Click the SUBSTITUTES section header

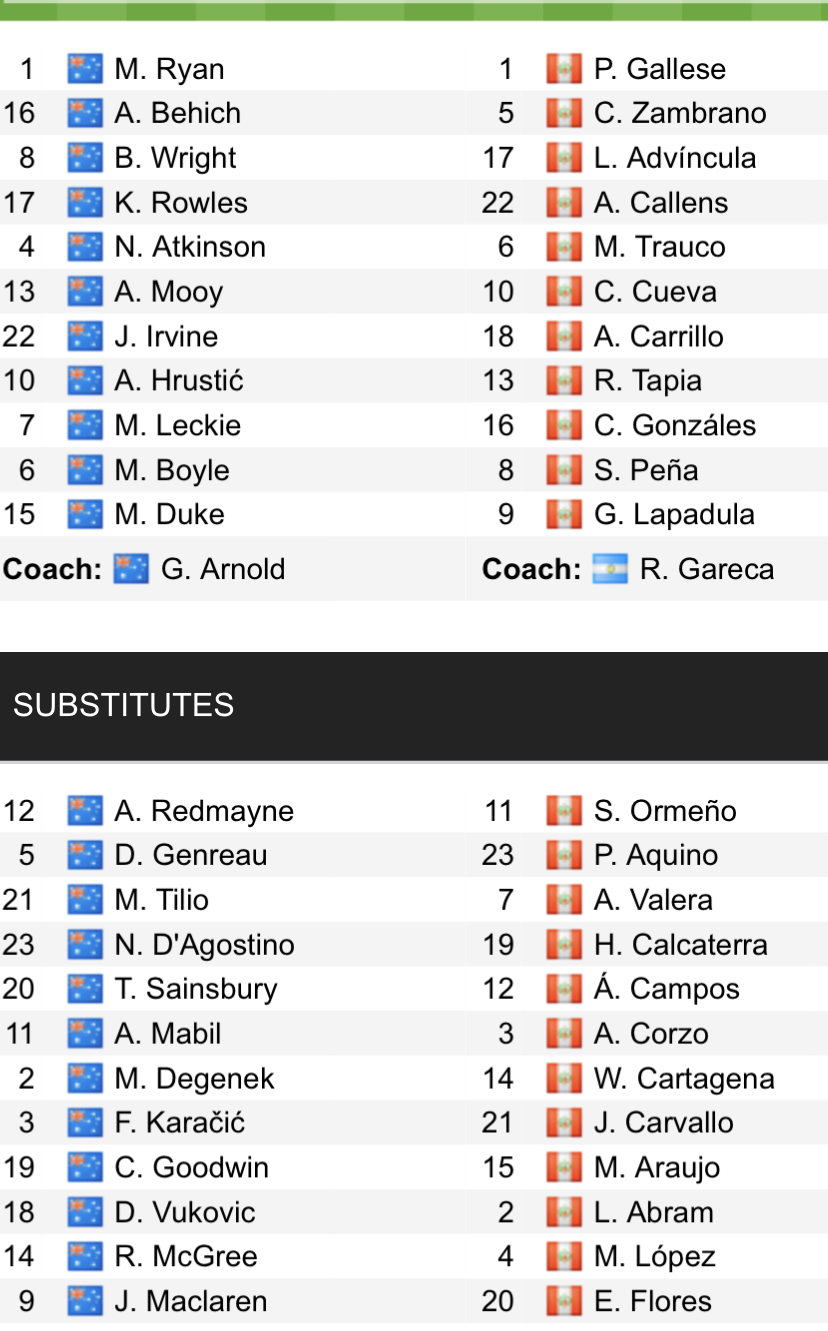124,705
